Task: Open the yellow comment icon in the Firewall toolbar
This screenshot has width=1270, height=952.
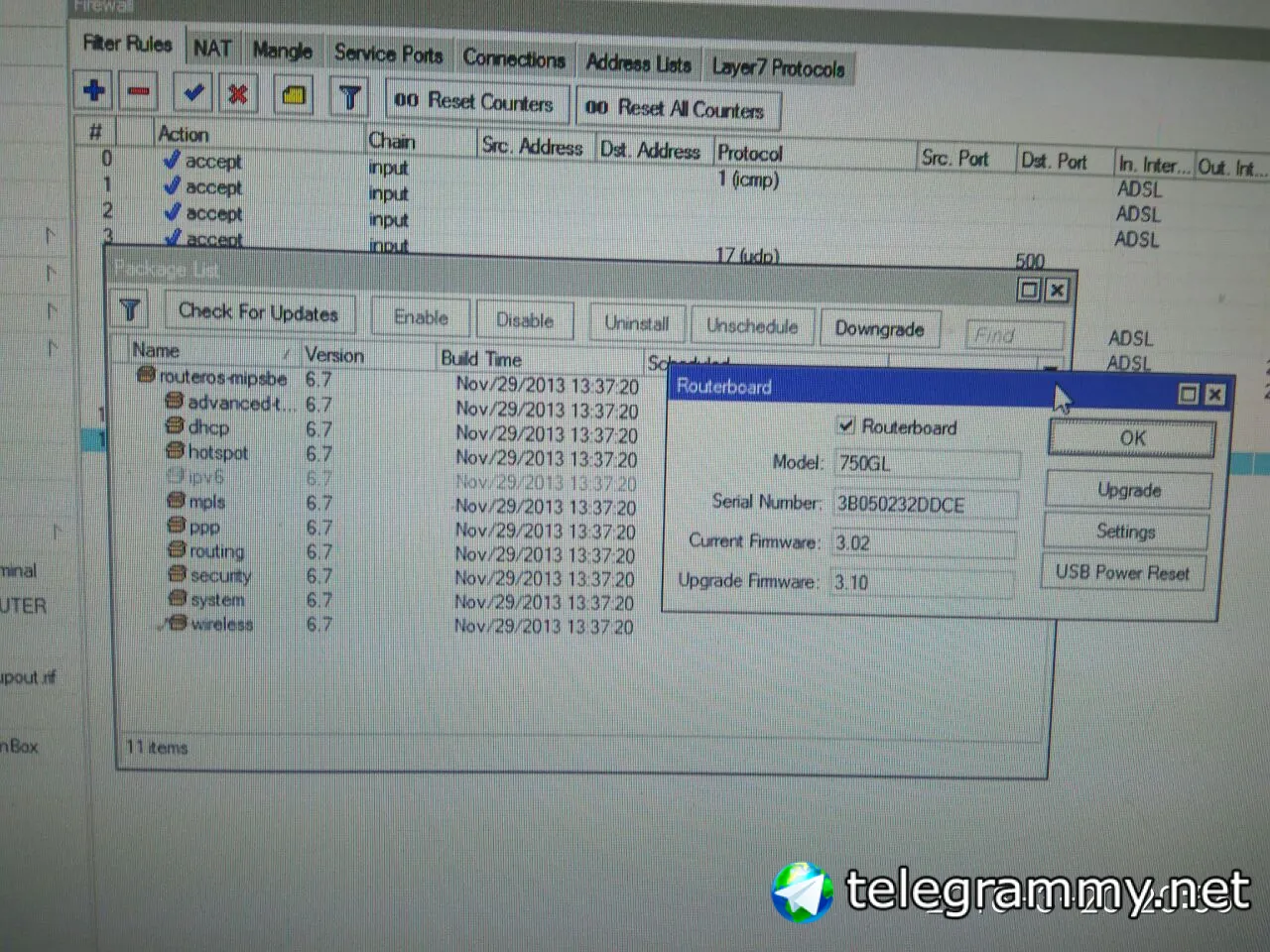Action: point(294,96)
